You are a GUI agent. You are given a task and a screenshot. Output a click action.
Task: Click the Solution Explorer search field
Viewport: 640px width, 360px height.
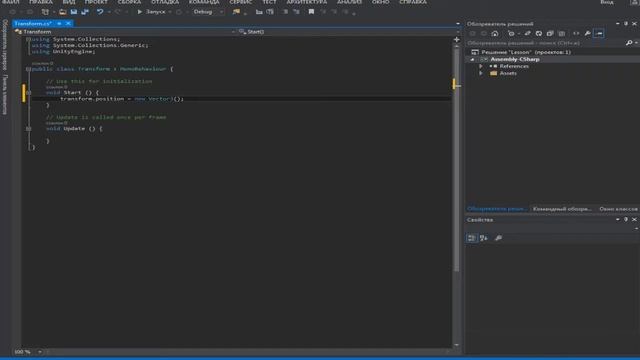[x=545, y=43]
